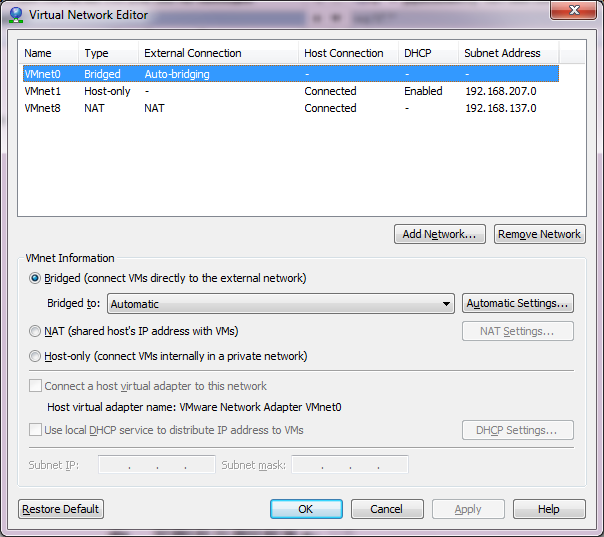The width and height of the screenshot is (604, 537).
Task: Click External Connection column header
Action: 218,53
